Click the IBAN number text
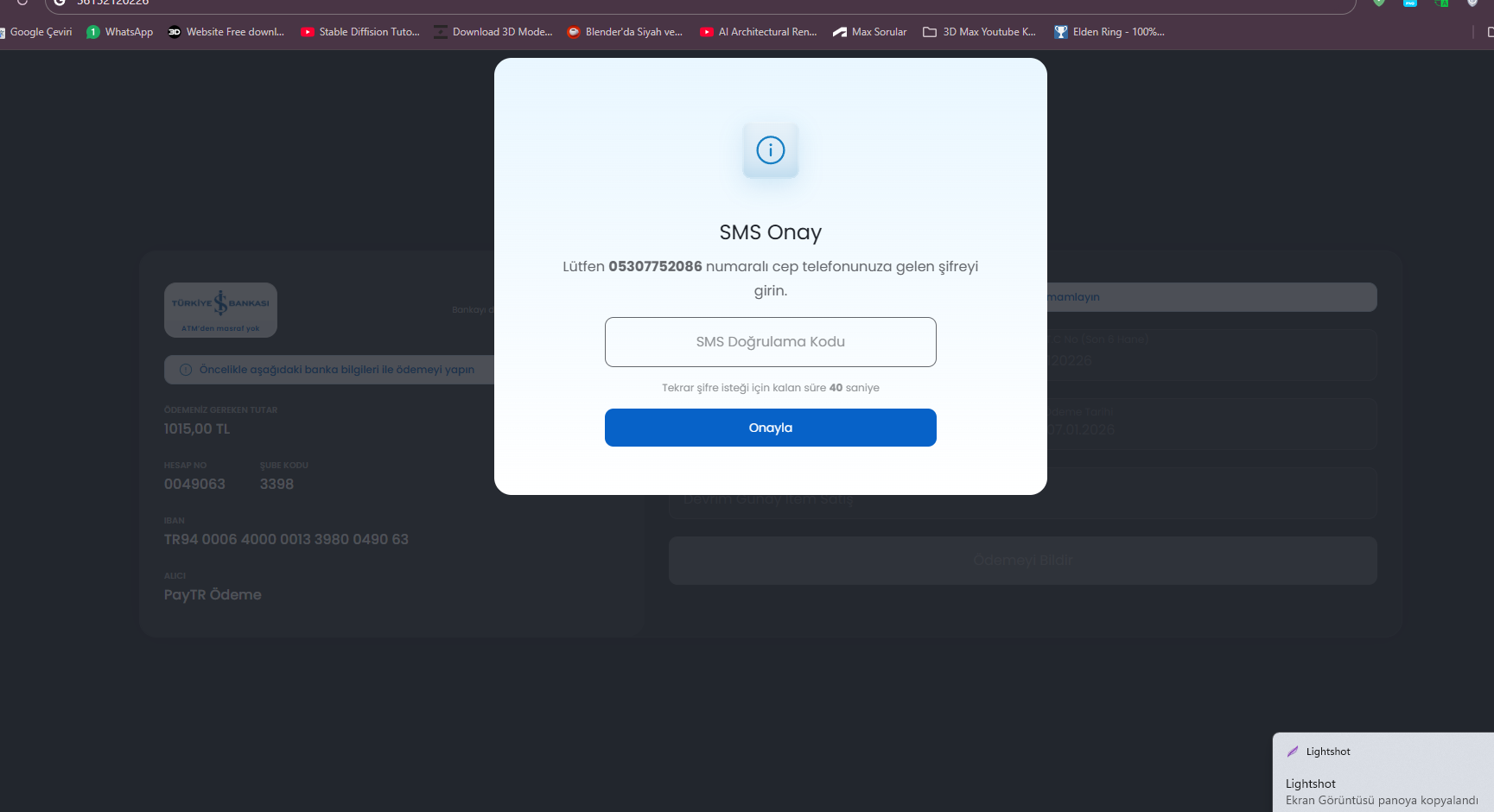 click(x=286, y=539)
